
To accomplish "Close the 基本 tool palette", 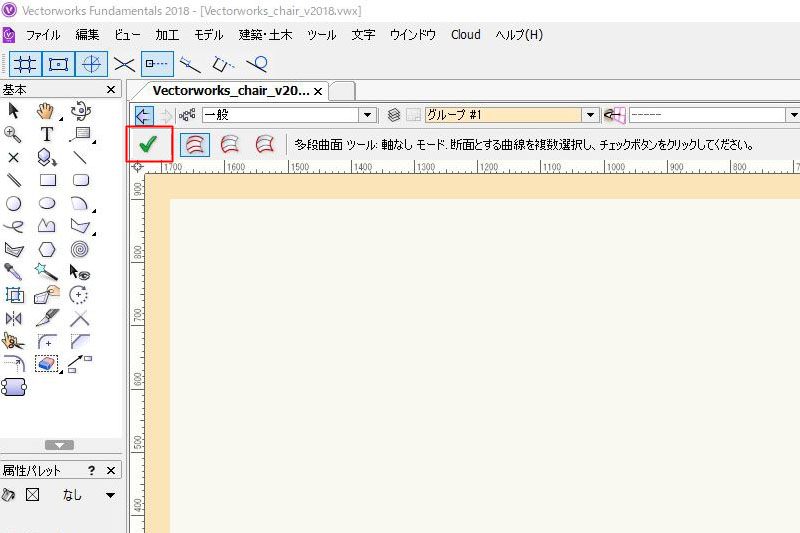I will point(111,90).
